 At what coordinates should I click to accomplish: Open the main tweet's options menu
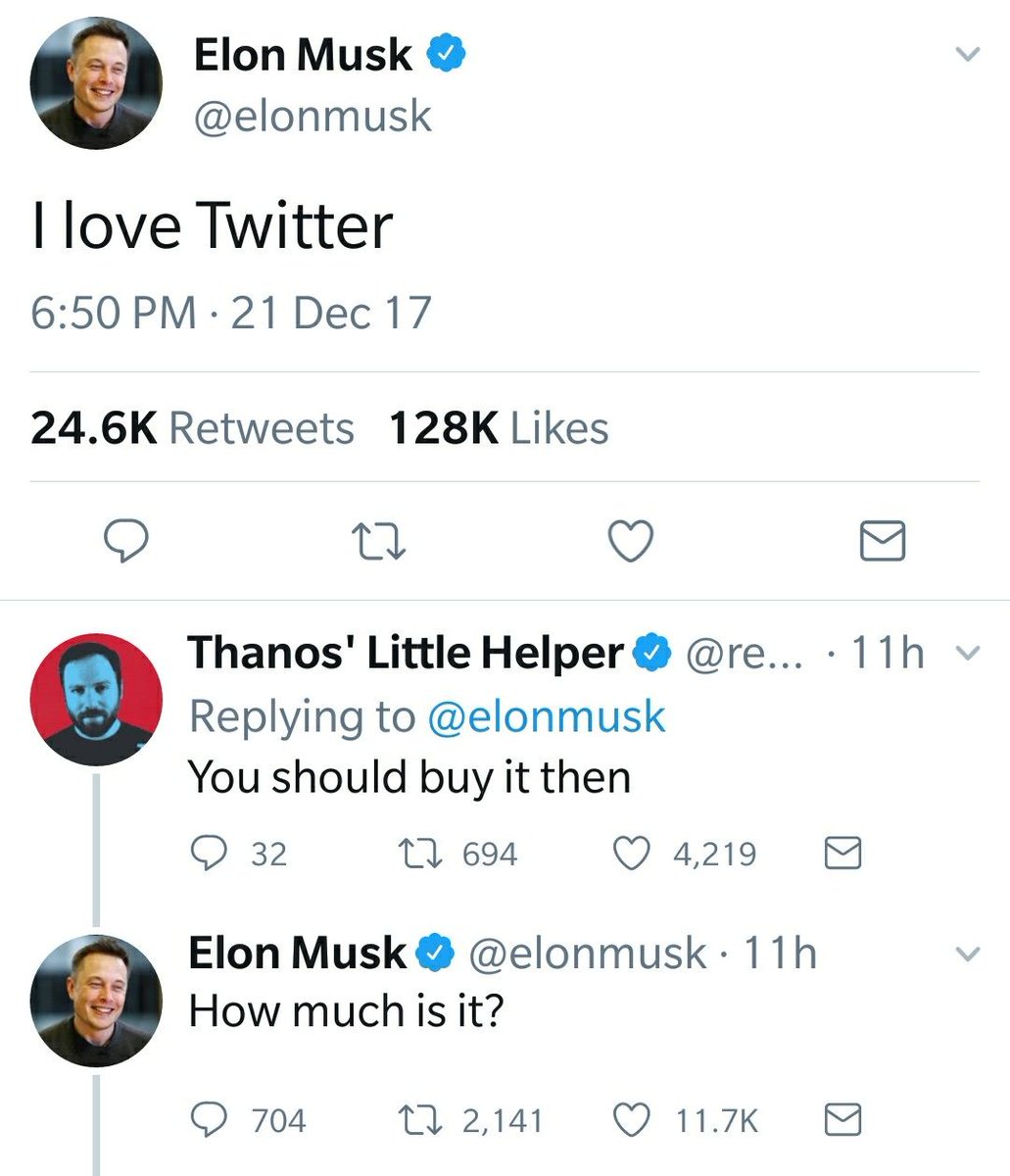[x=966, y=56]
